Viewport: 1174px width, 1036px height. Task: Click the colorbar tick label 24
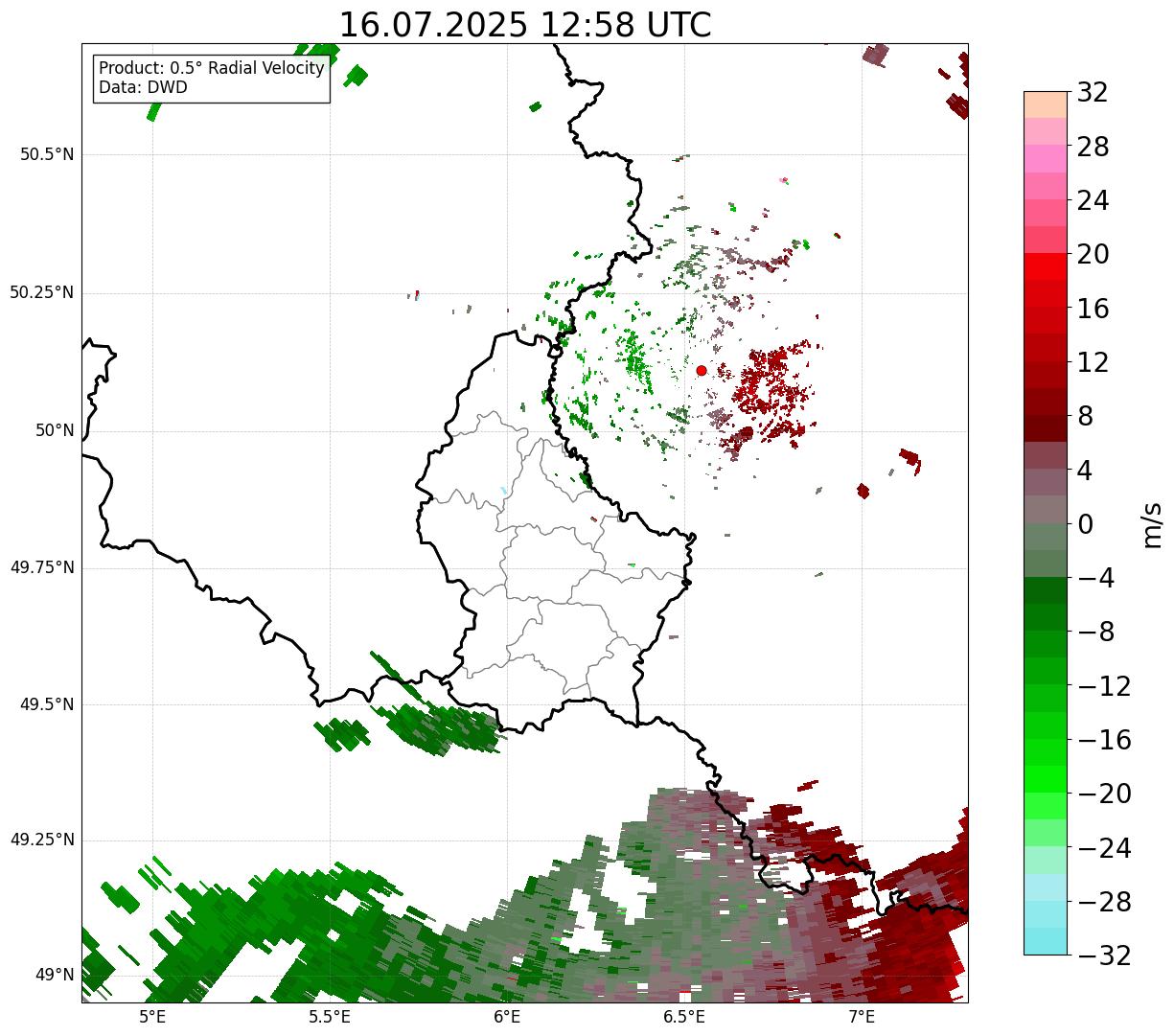click(1093, 200)
